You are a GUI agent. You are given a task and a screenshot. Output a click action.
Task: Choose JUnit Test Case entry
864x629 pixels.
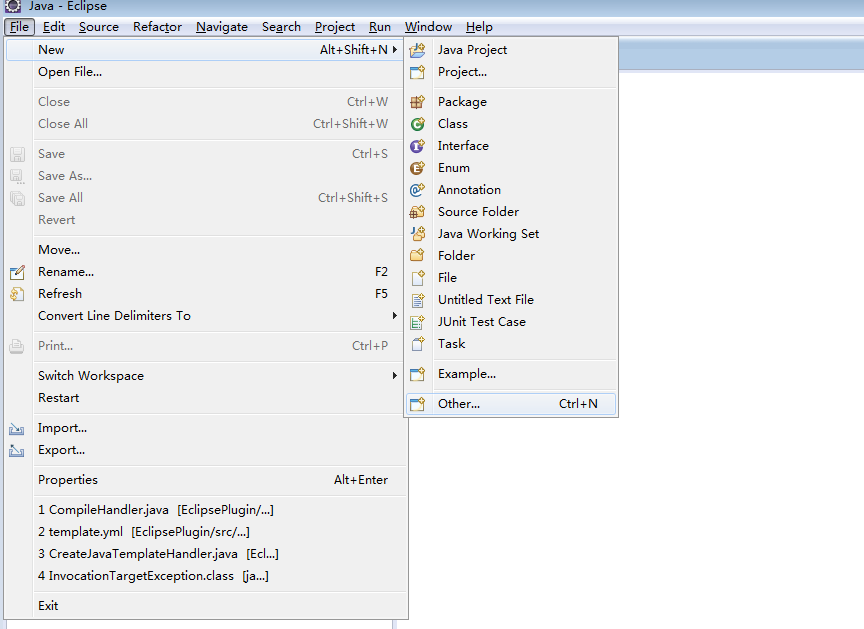pos(511,322)
